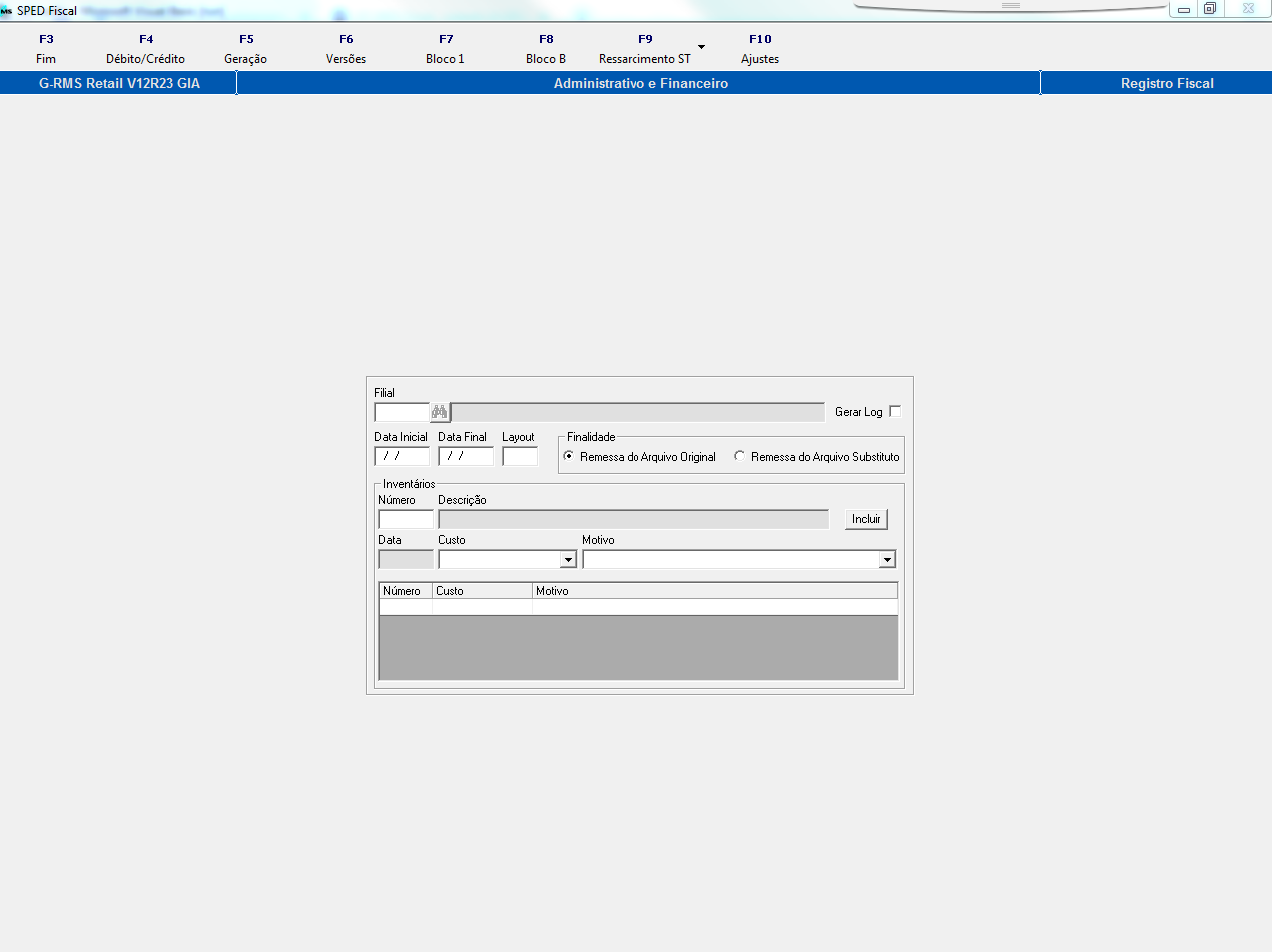The width and height of the screenshot is (1272, 952).
Task: Click the Custo column header in grid
Action: 482,591
